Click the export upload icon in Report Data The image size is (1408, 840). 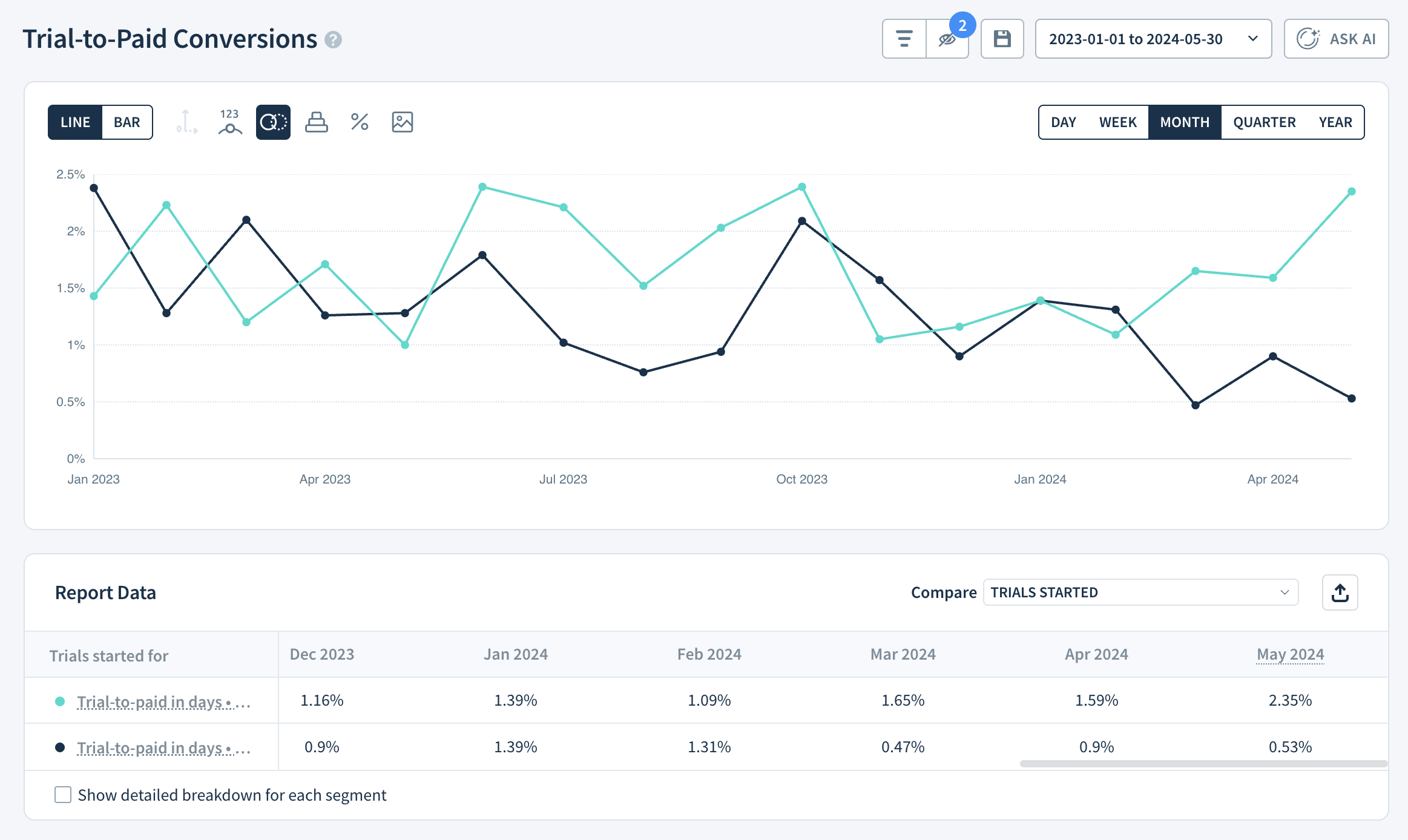(x=1340, y=592)
